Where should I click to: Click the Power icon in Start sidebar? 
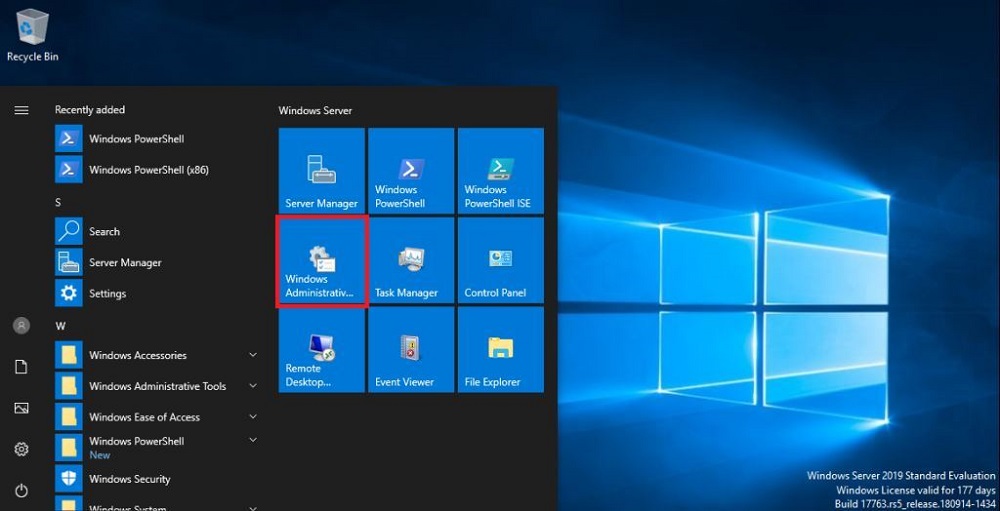point(21,491)
